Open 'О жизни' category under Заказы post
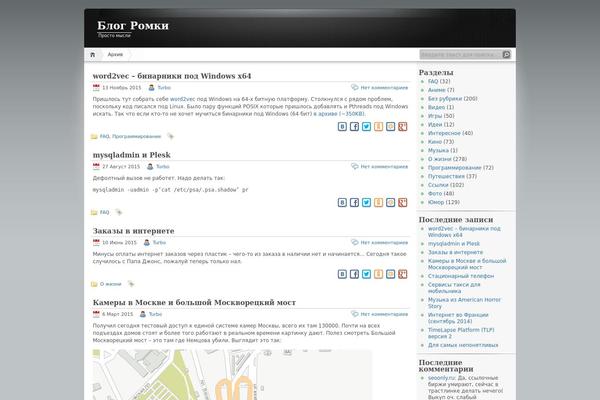The width and height of the screenshot is (600, 400). point(111,284)
